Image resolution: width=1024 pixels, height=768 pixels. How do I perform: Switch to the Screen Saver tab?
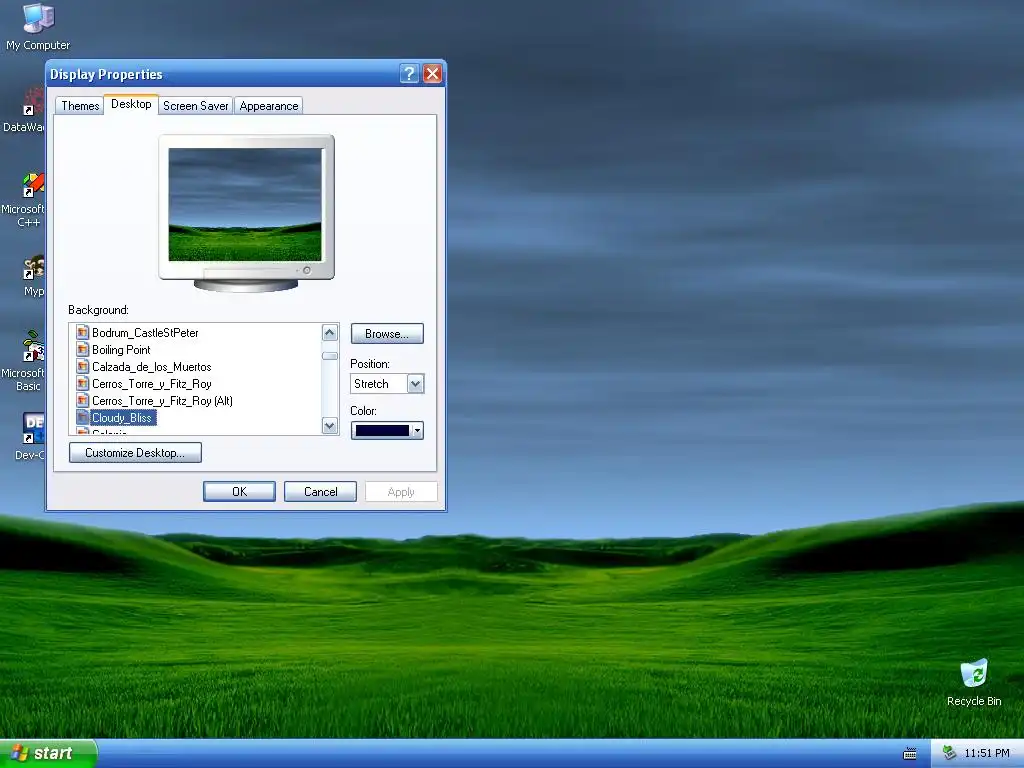[x=195, y=106]
